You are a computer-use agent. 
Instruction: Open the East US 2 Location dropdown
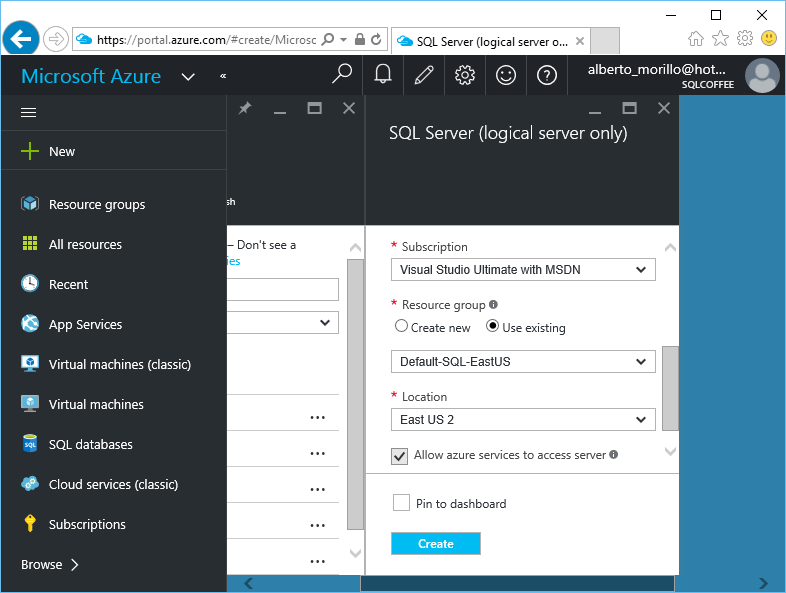(523, 420)
